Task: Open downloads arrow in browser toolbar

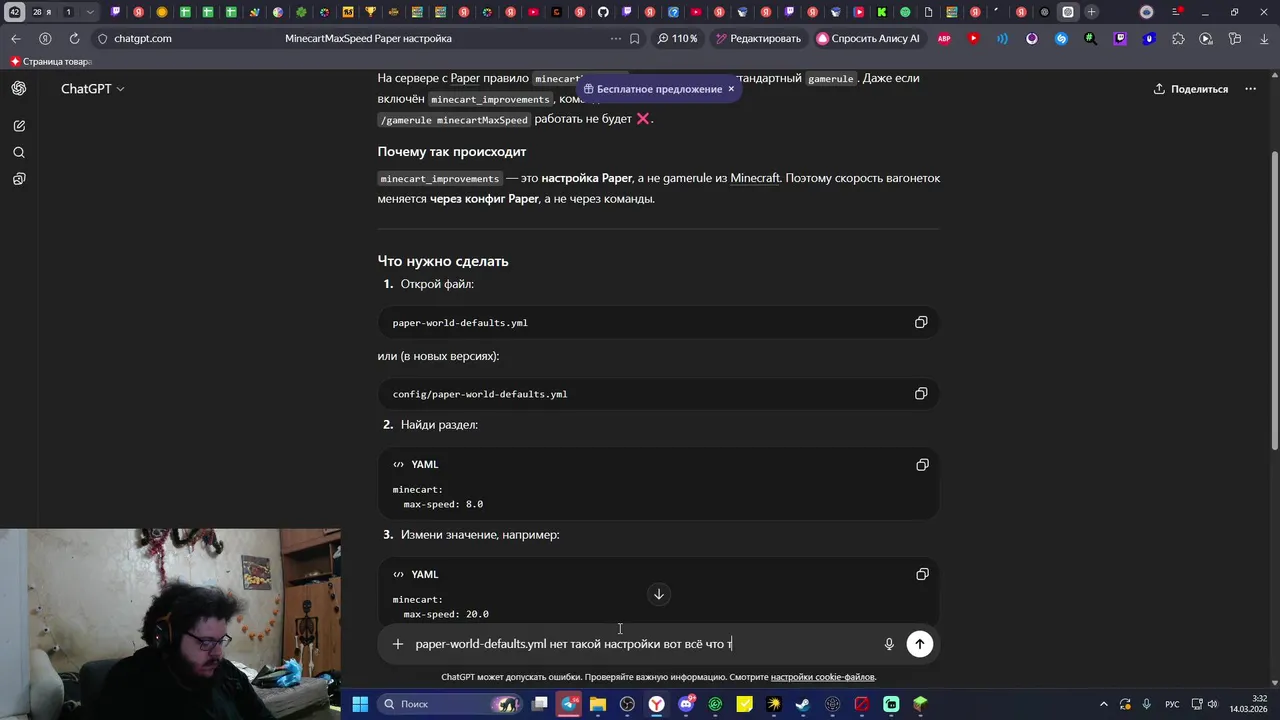Action: click(1264, 38)
